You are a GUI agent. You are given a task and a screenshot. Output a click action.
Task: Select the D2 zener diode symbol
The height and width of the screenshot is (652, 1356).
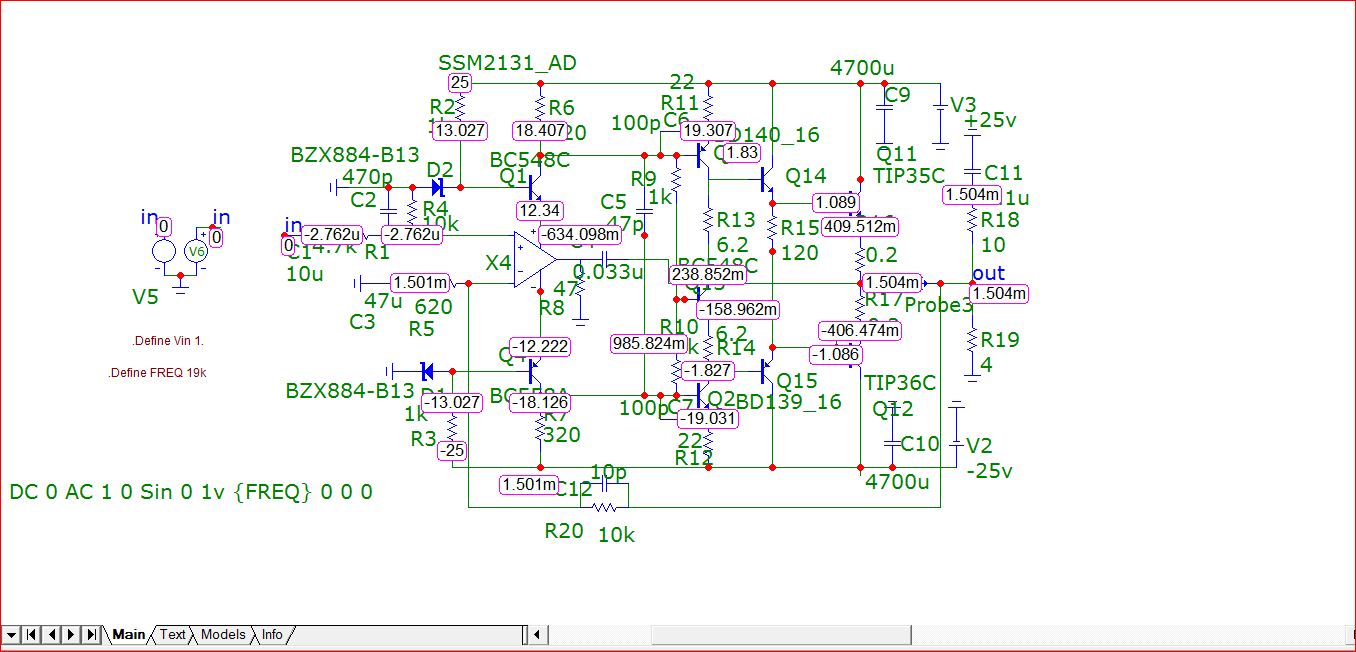click(x=437, y=186)
